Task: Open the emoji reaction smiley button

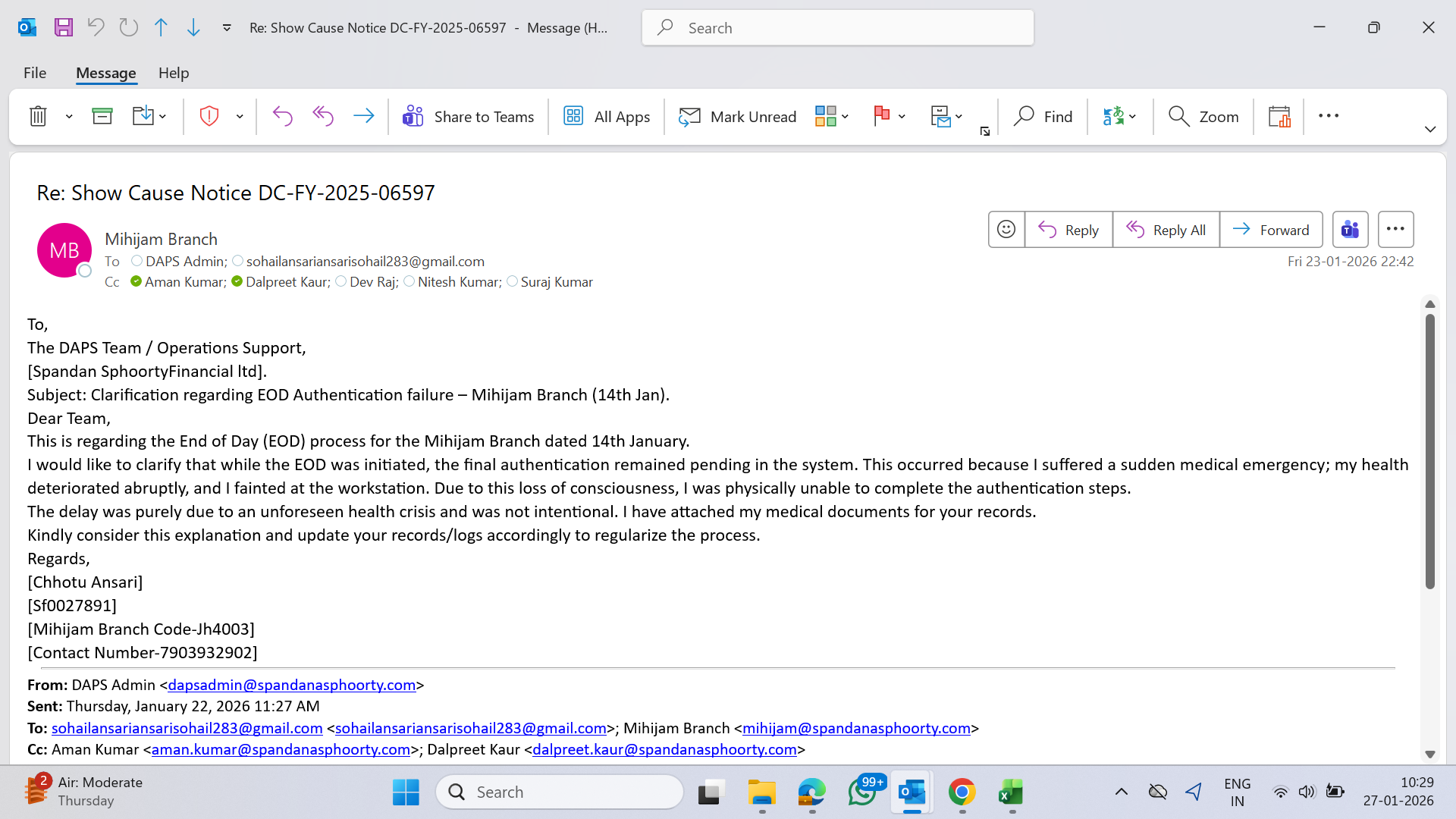Action: 1006,229
